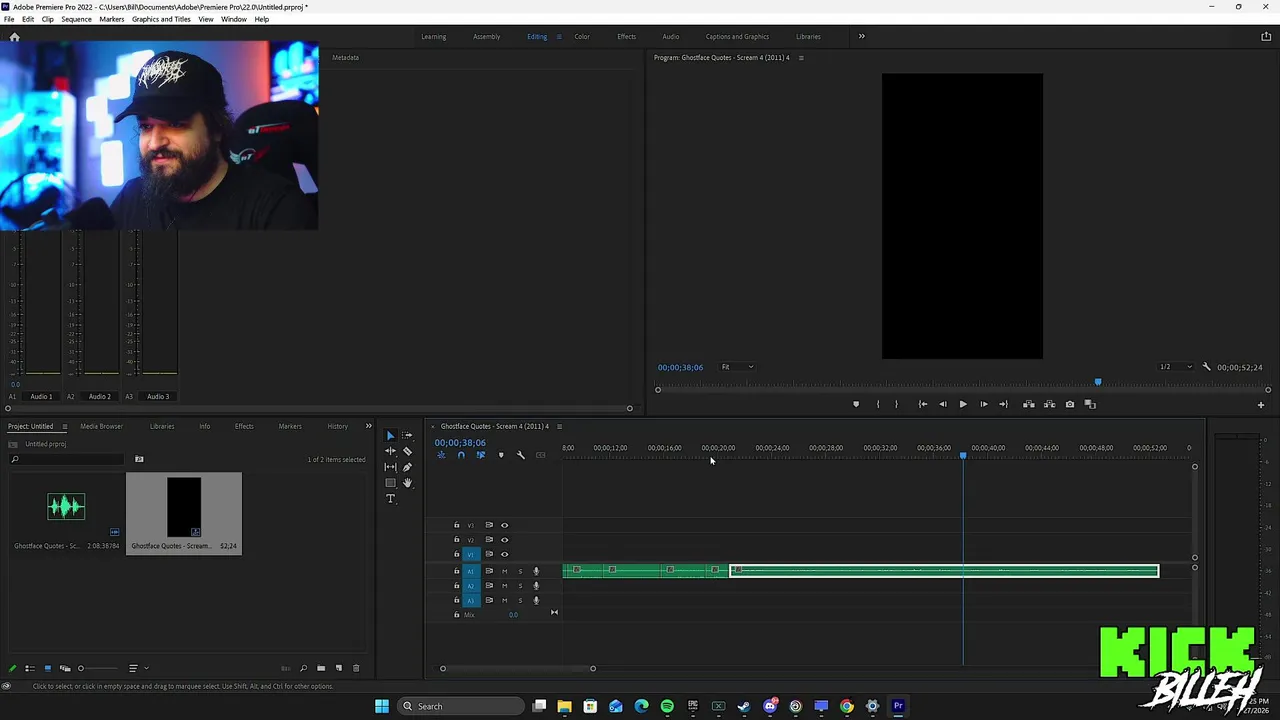Toggle Linked Selection in timeline
The width and height of the screenshot is (1280, 720).
(x=481, y=455)
